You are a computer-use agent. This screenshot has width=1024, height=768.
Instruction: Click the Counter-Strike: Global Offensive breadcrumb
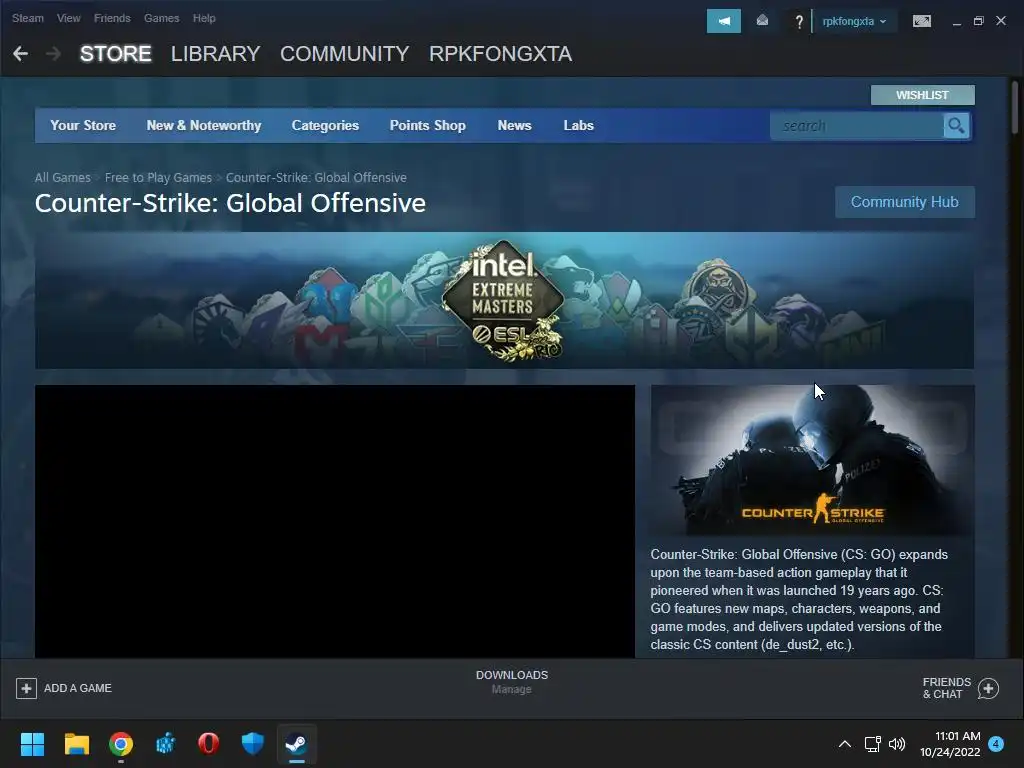(x=316, y=178)
